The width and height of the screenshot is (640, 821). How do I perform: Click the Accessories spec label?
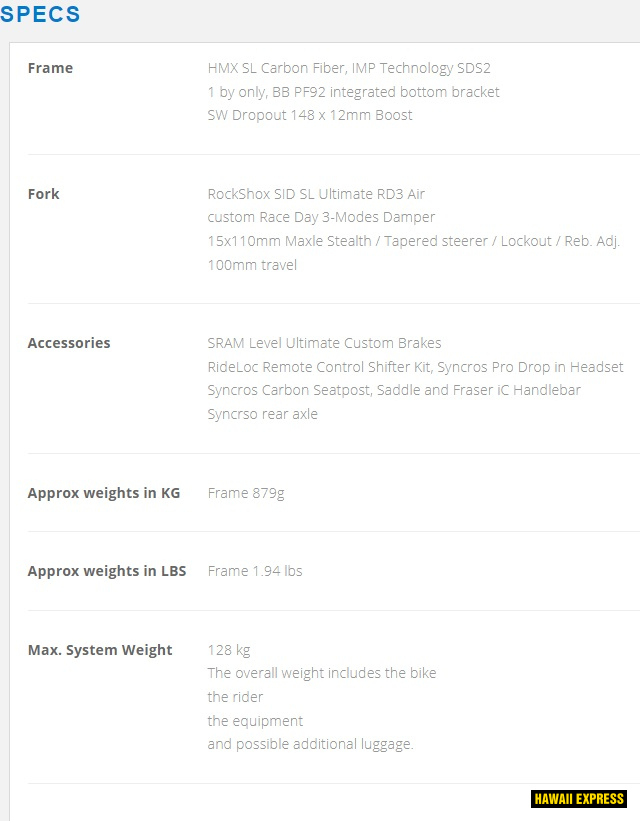coord(69,343)
